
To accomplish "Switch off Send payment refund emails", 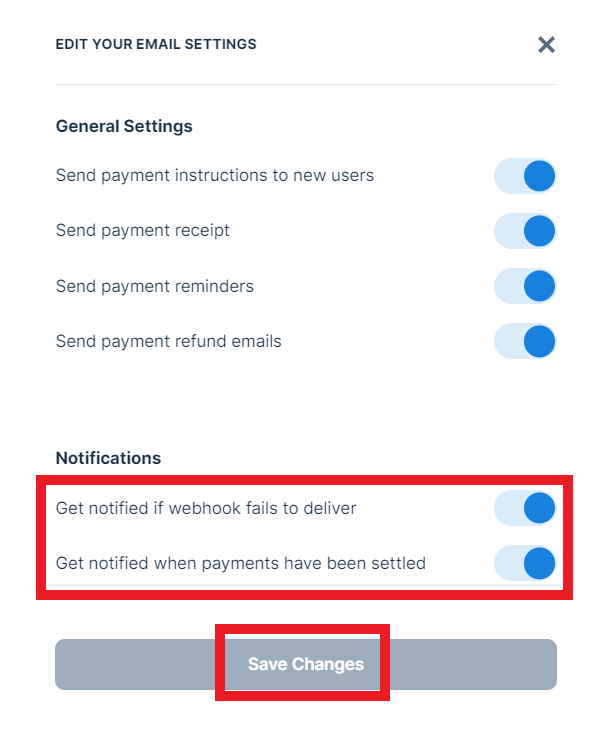I will (525, 341).
